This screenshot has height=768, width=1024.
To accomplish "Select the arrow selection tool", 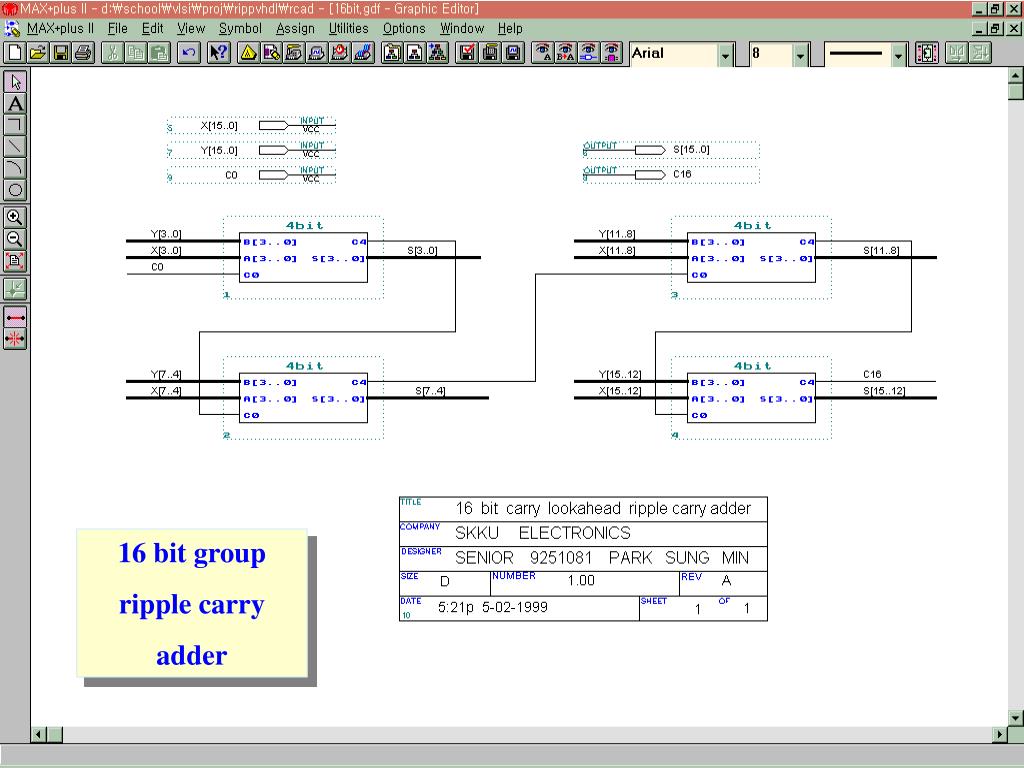I will click(15, 82).
